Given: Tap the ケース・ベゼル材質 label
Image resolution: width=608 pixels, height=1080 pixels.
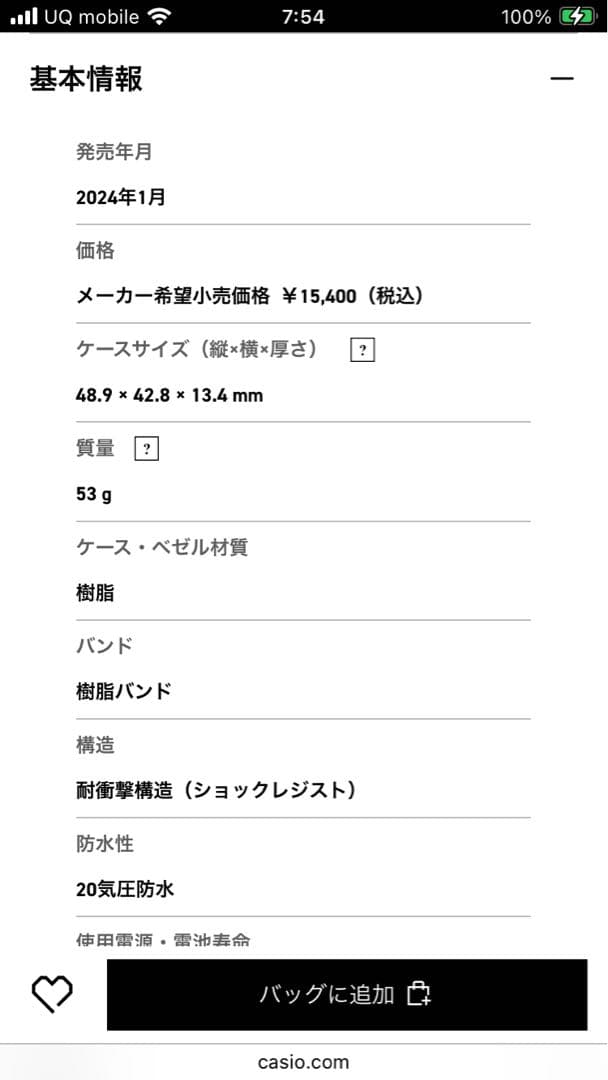Looking at the screenshot, I should pos(162,547).
